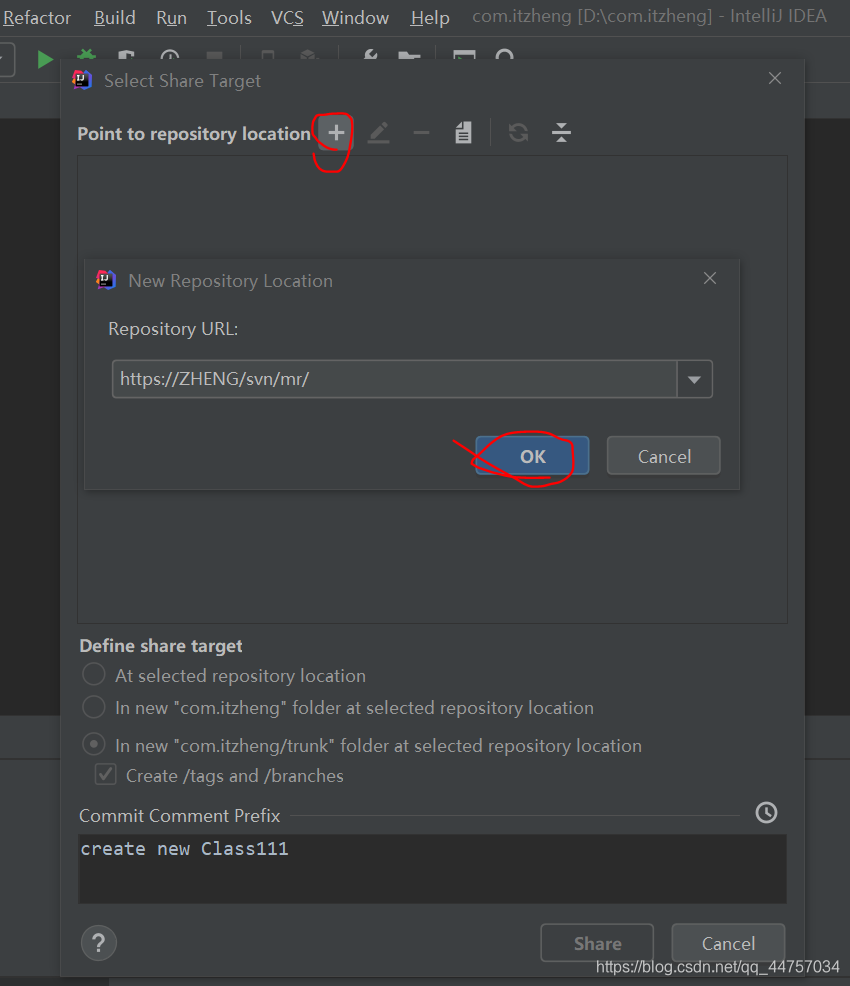
Task: Click inside the commit comment text area
Action: [x=432, y=869]
